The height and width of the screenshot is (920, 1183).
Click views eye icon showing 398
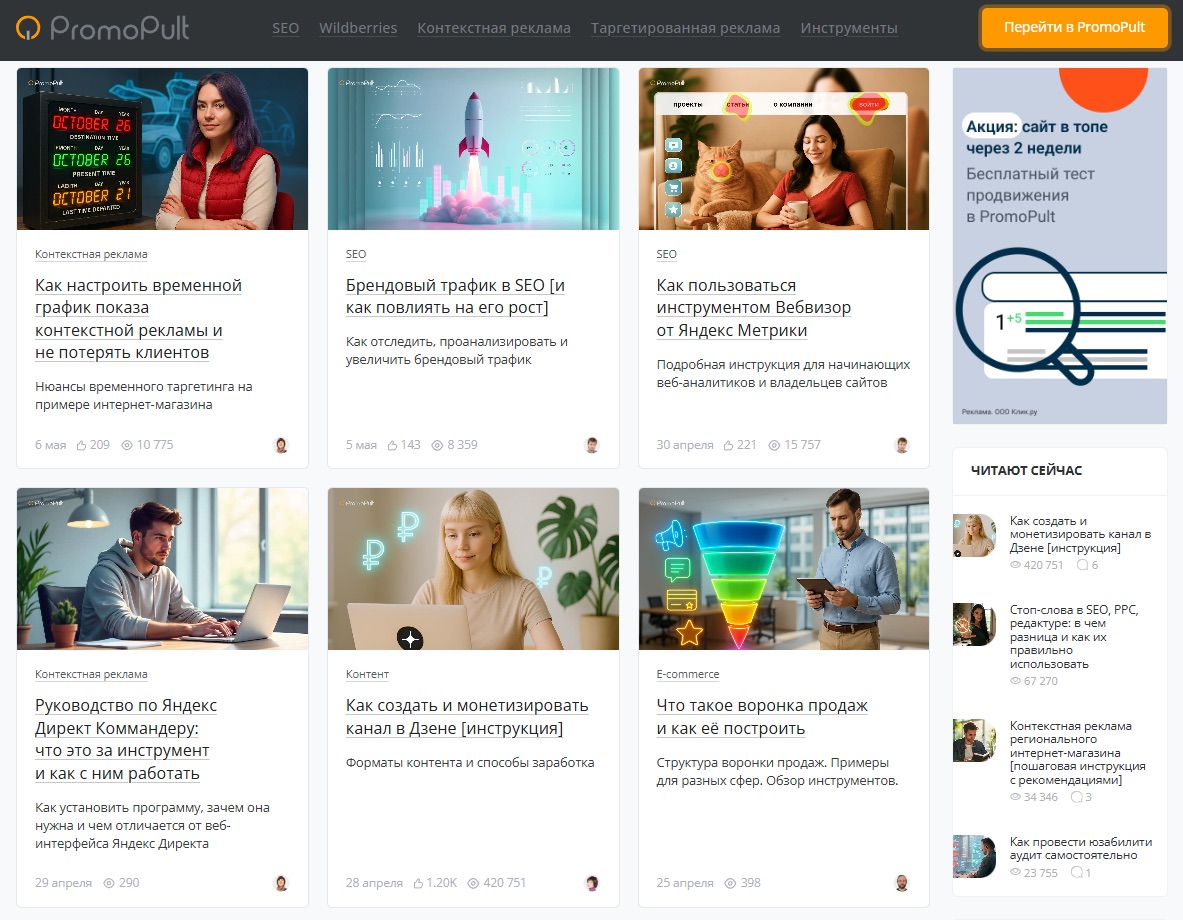pyautogui.click(x=730, y=883)
